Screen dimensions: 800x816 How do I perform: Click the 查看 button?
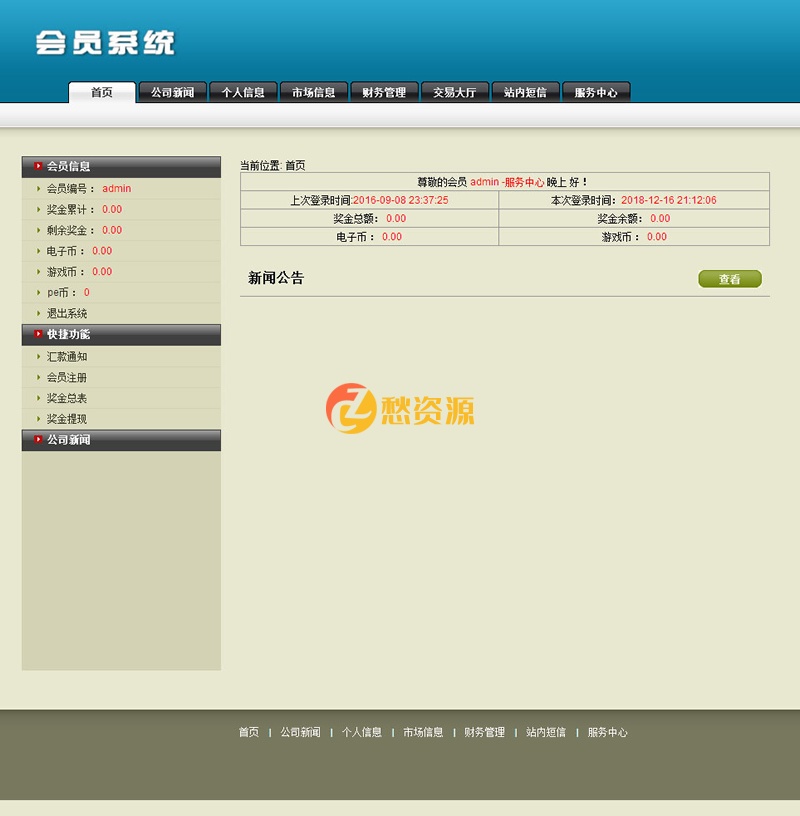729,279
